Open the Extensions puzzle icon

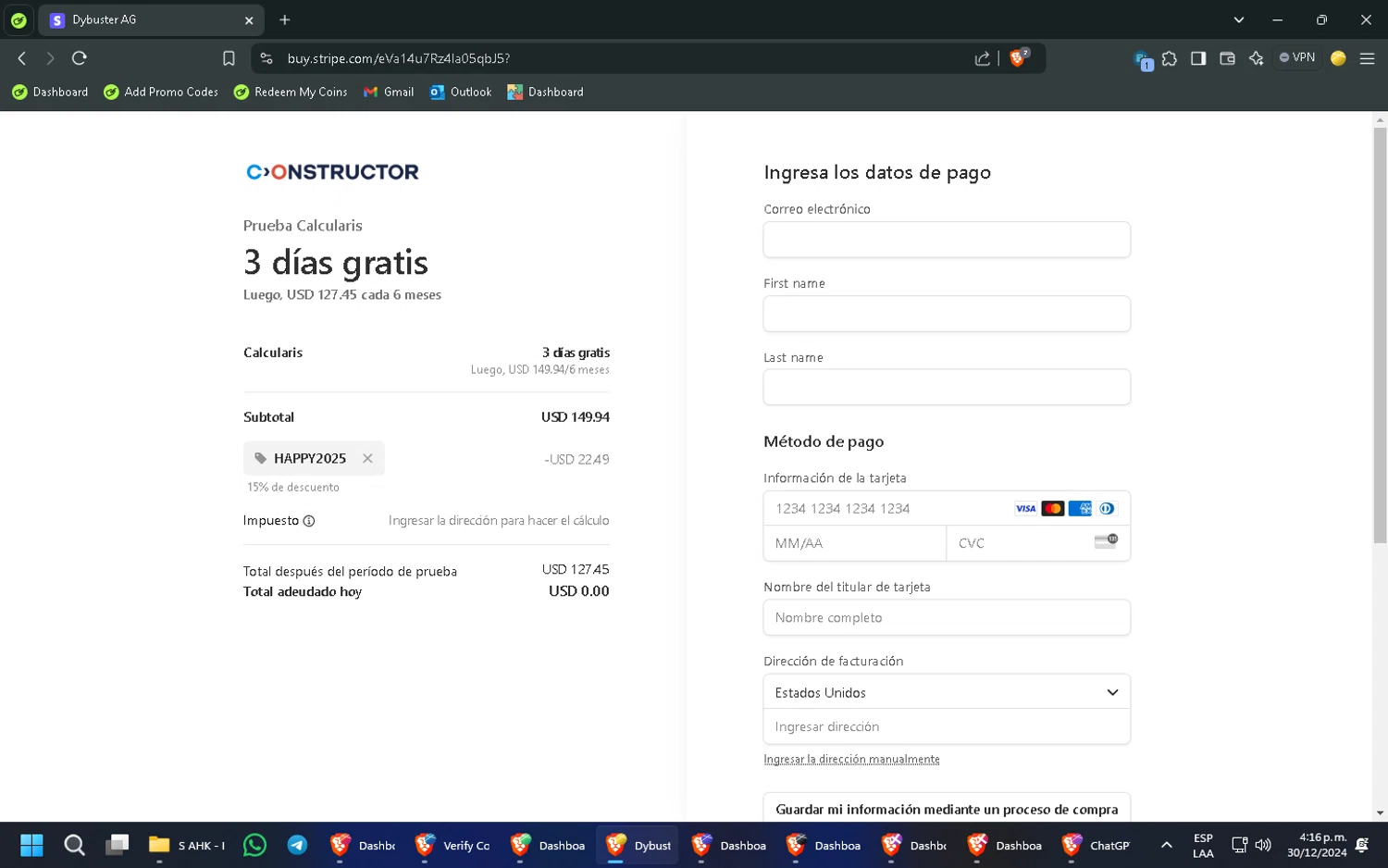click(x=1170, y=58)
